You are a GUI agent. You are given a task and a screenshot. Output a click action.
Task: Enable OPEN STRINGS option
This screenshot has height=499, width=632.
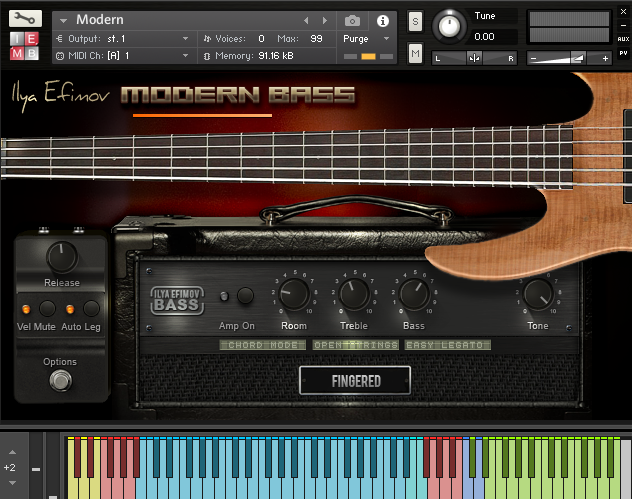(x=356, y=345)
